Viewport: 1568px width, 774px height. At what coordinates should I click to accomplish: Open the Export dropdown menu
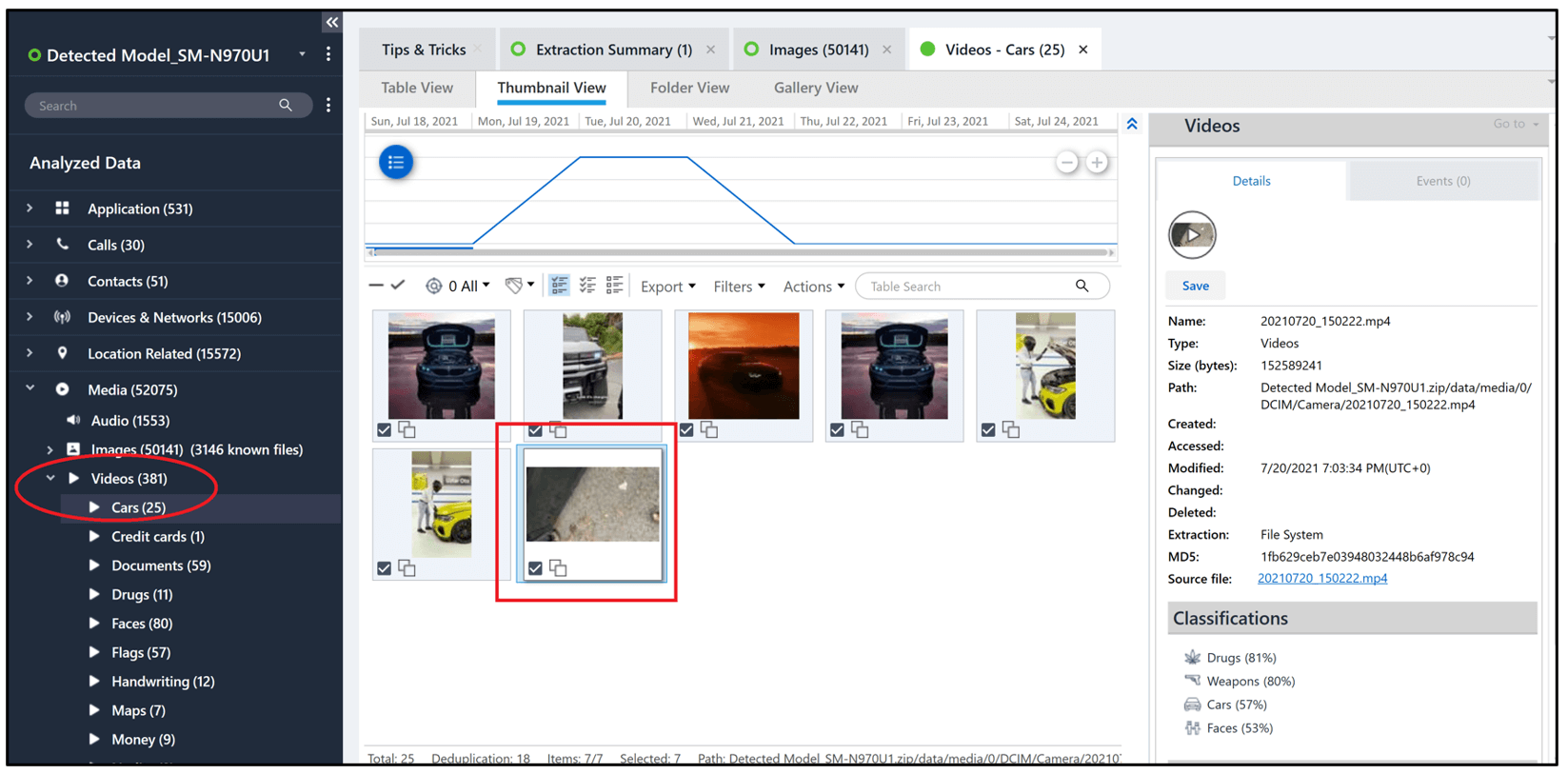pos(667,287)
